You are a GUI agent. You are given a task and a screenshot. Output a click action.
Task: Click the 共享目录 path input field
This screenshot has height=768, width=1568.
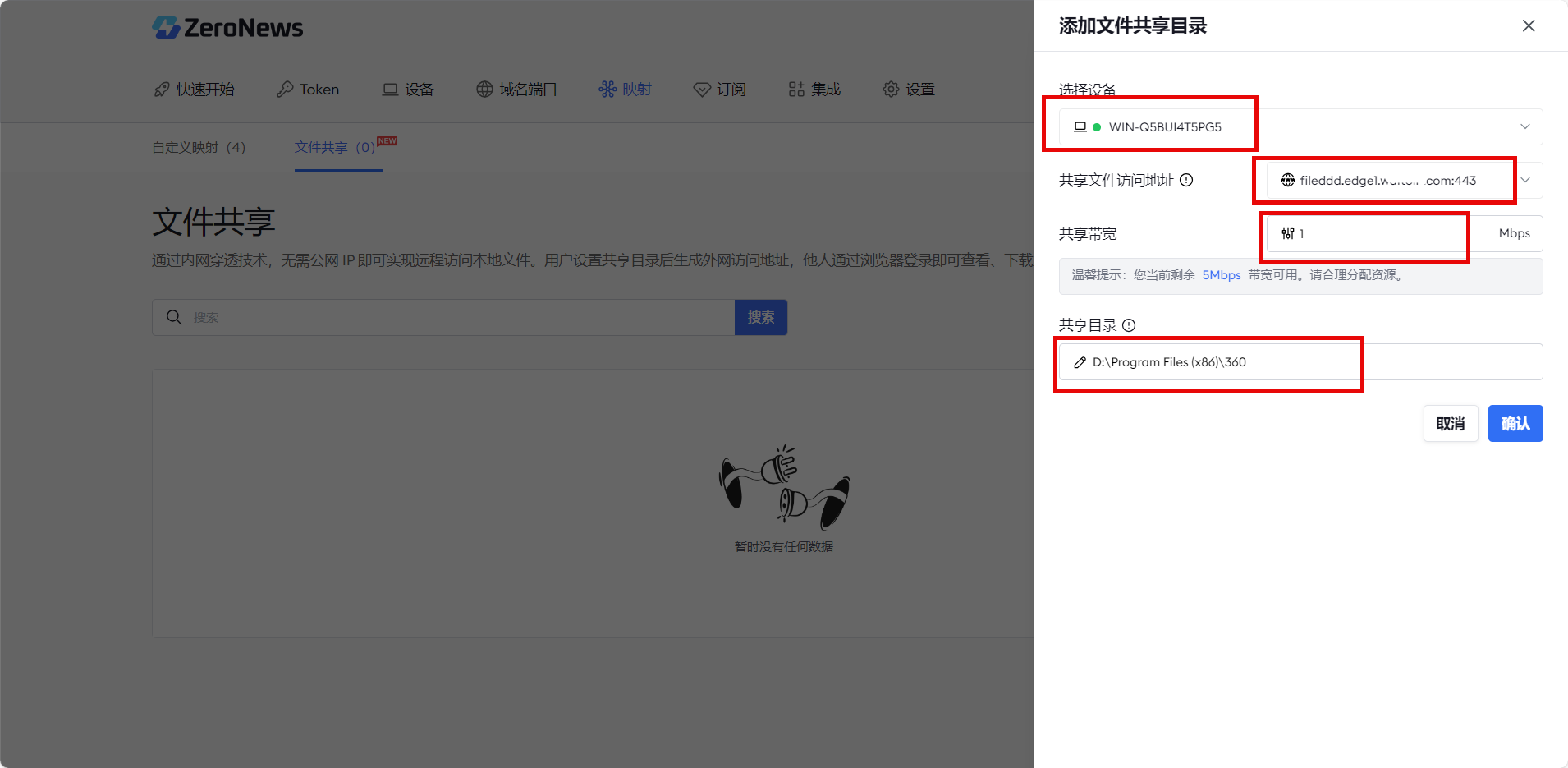[1301, 362]
